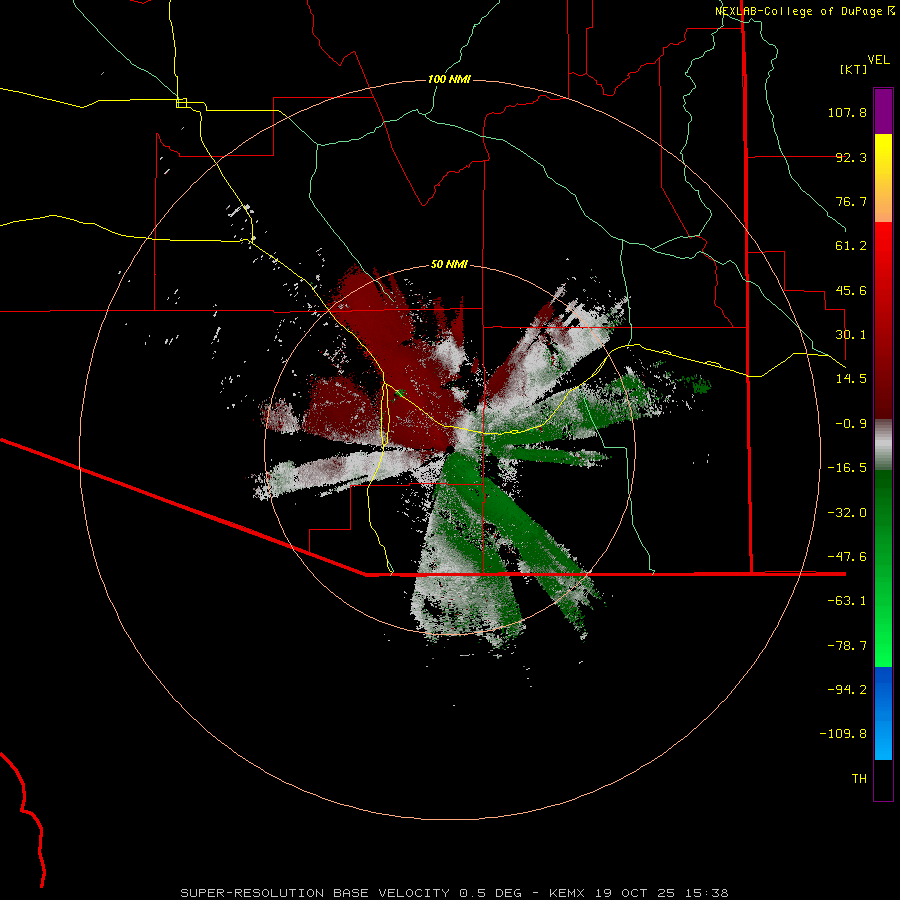Click the yellow-orange segment of the color bar
Image resolution: width=900 pixels, height=900 pixels.
883,178
